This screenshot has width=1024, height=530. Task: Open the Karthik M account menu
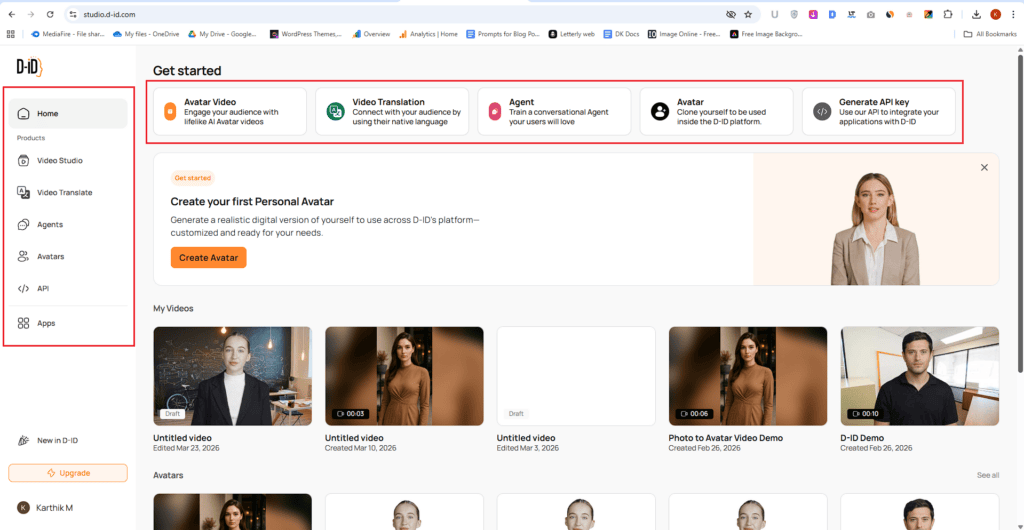click(x=44, y=508)
